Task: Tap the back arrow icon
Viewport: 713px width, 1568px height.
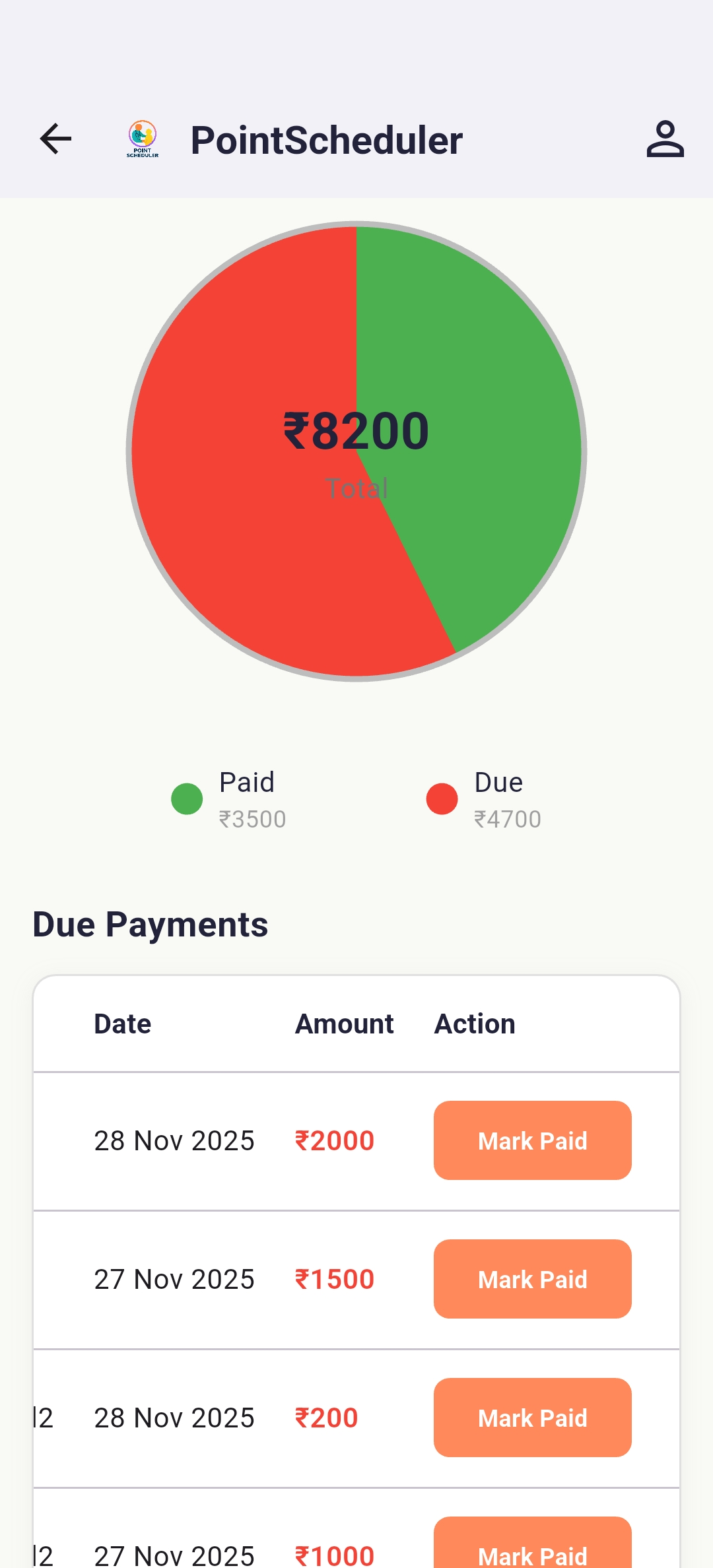Action: coord(55,139)
